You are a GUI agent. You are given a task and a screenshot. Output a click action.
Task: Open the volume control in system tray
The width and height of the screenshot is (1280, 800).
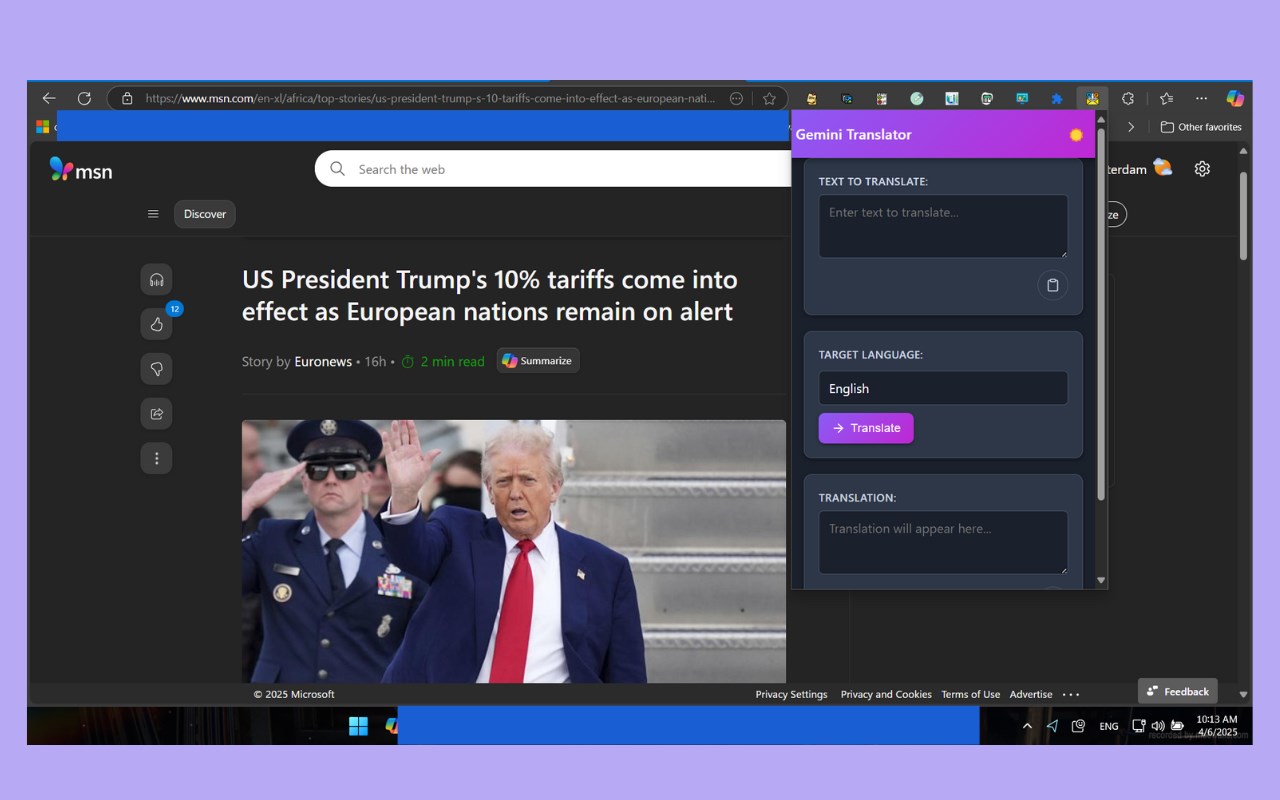(1158, 726)
